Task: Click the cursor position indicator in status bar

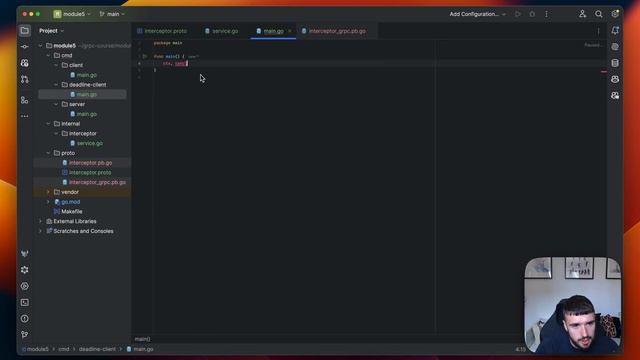Action: tap(520, 349)
